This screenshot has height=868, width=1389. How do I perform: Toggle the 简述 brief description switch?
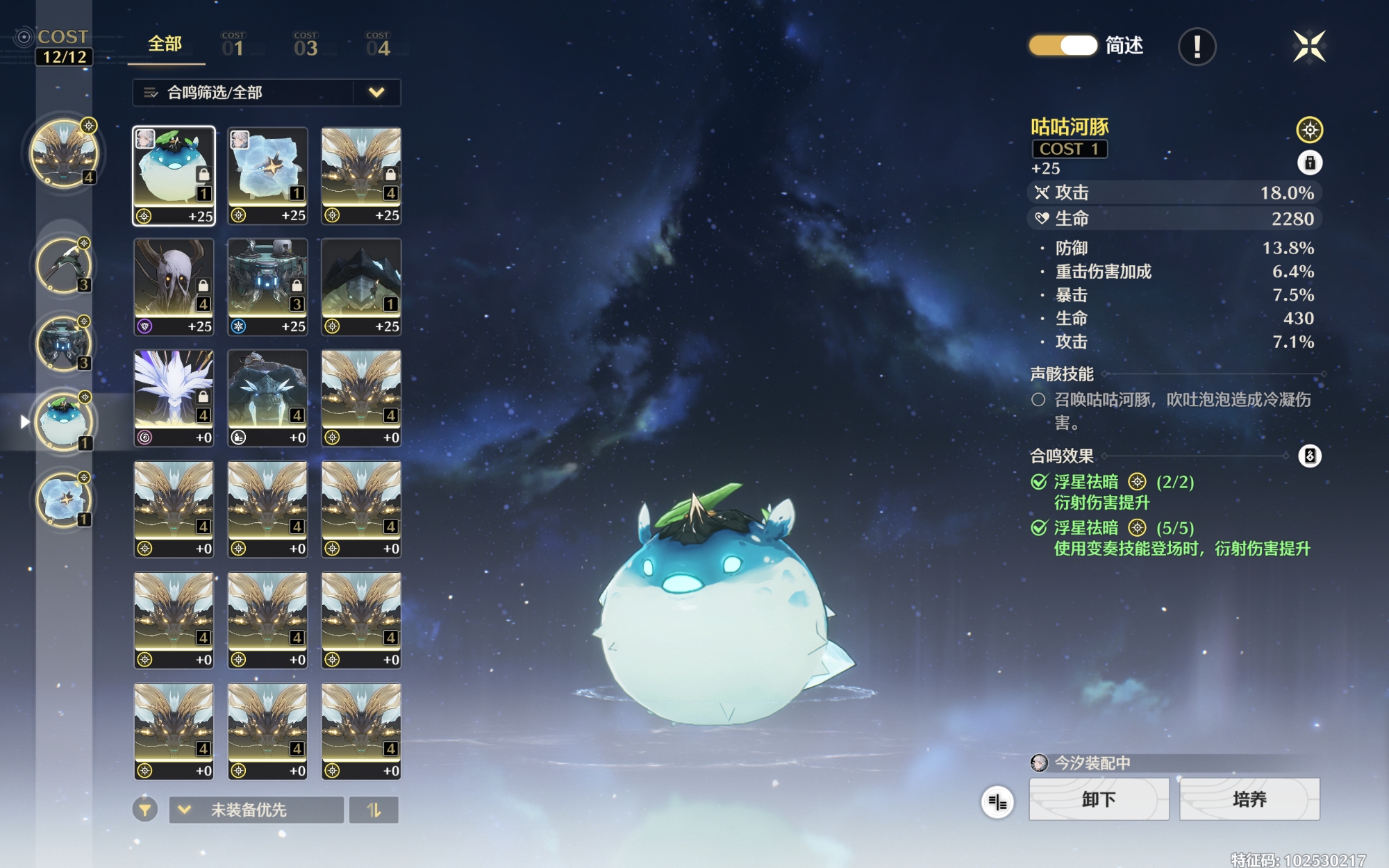1063,46
